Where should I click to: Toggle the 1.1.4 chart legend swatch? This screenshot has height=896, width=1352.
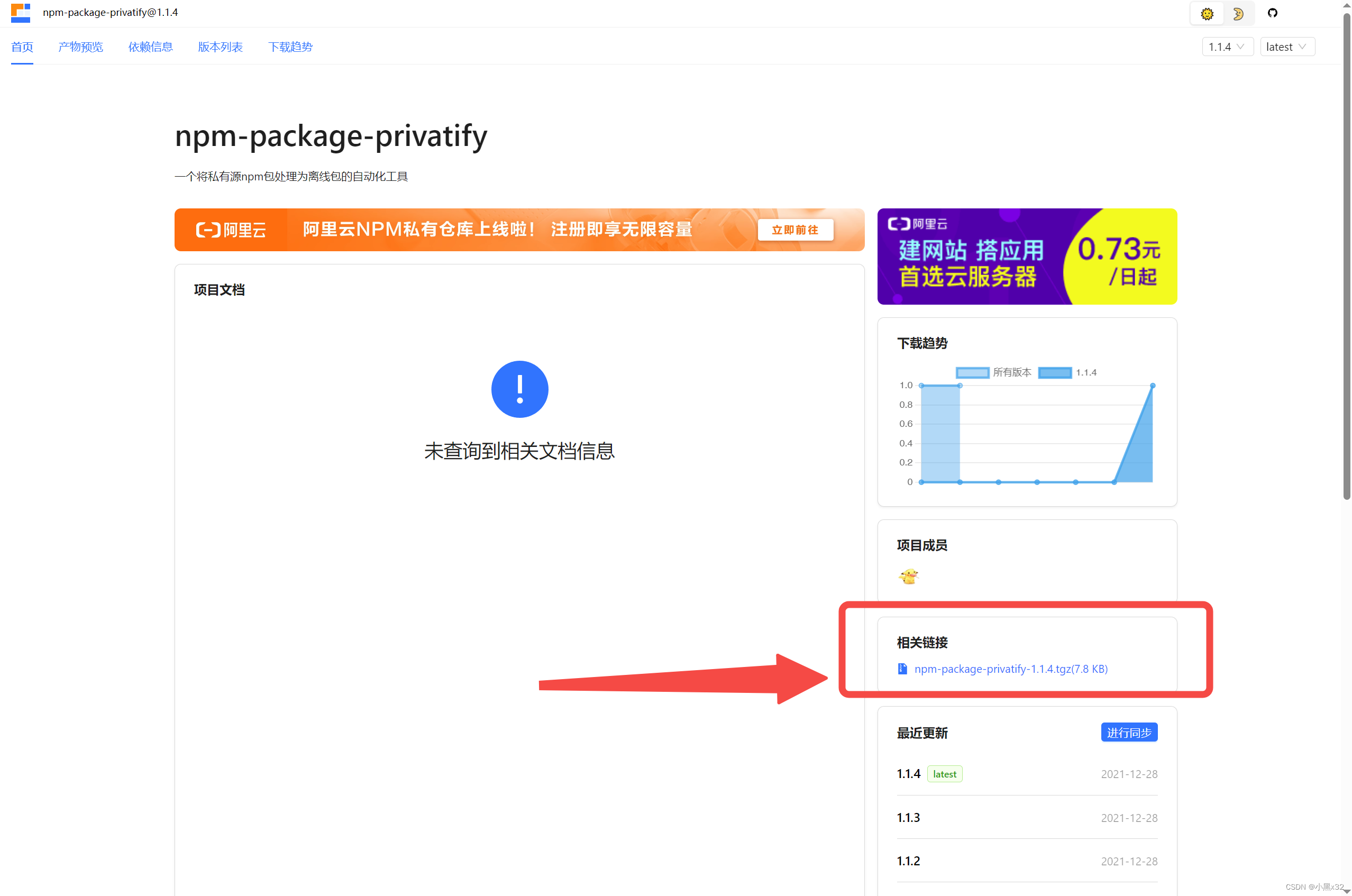tap(1055, 372)
